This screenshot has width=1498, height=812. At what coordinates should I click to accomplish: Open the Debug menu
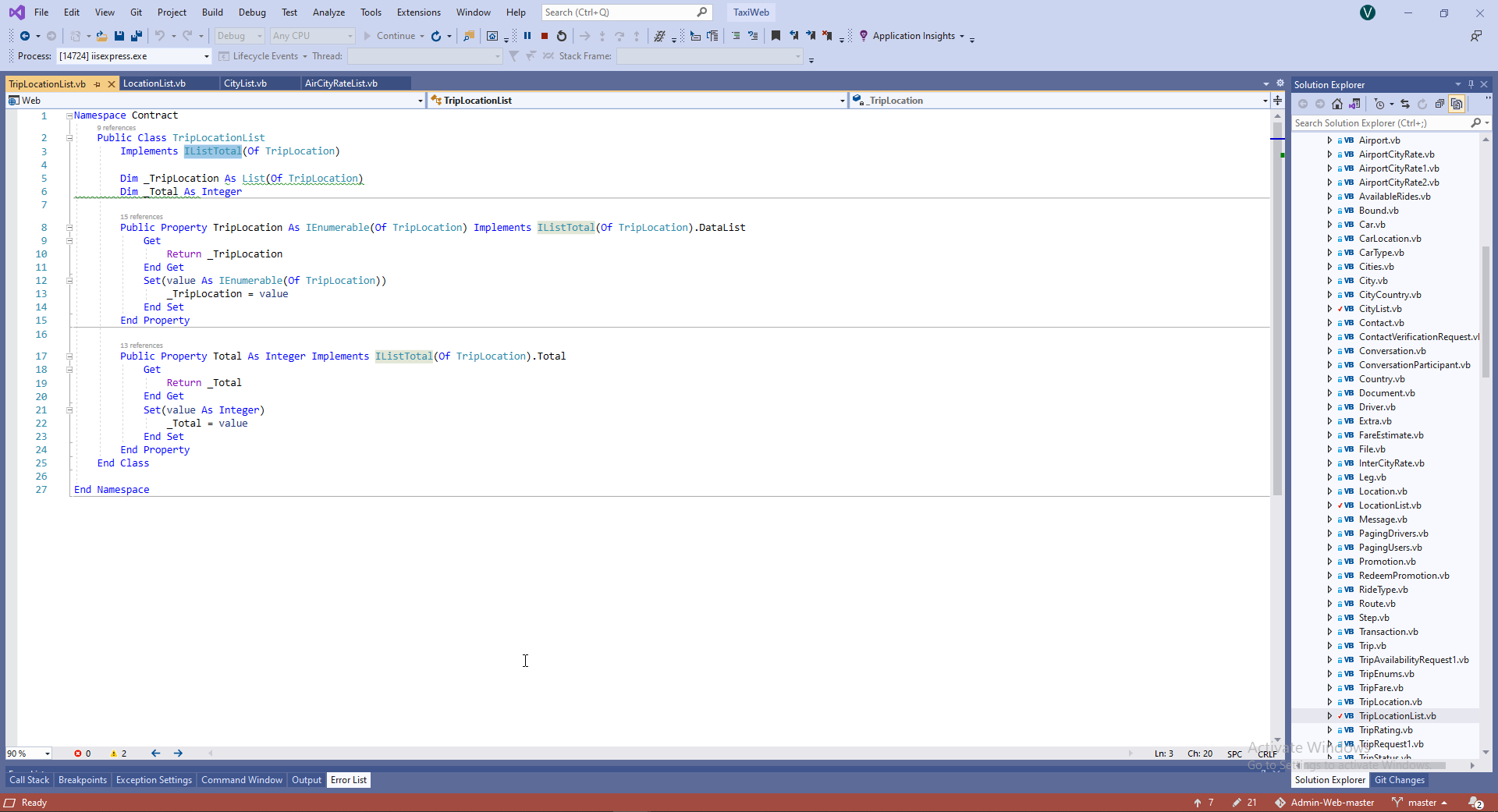[x=252, y=12]
